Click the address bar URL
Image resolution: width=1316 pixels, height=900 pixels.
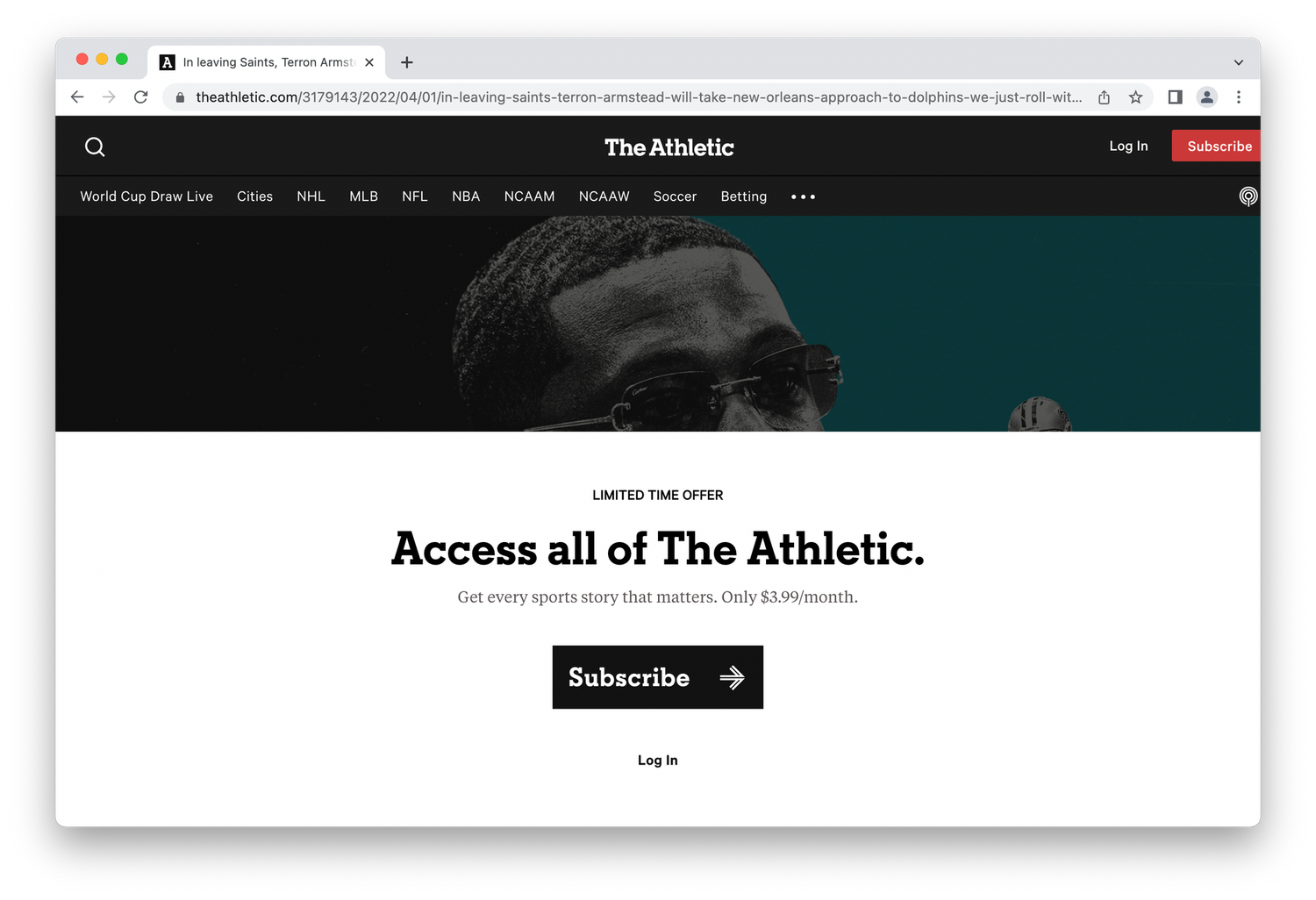point(638,97)
